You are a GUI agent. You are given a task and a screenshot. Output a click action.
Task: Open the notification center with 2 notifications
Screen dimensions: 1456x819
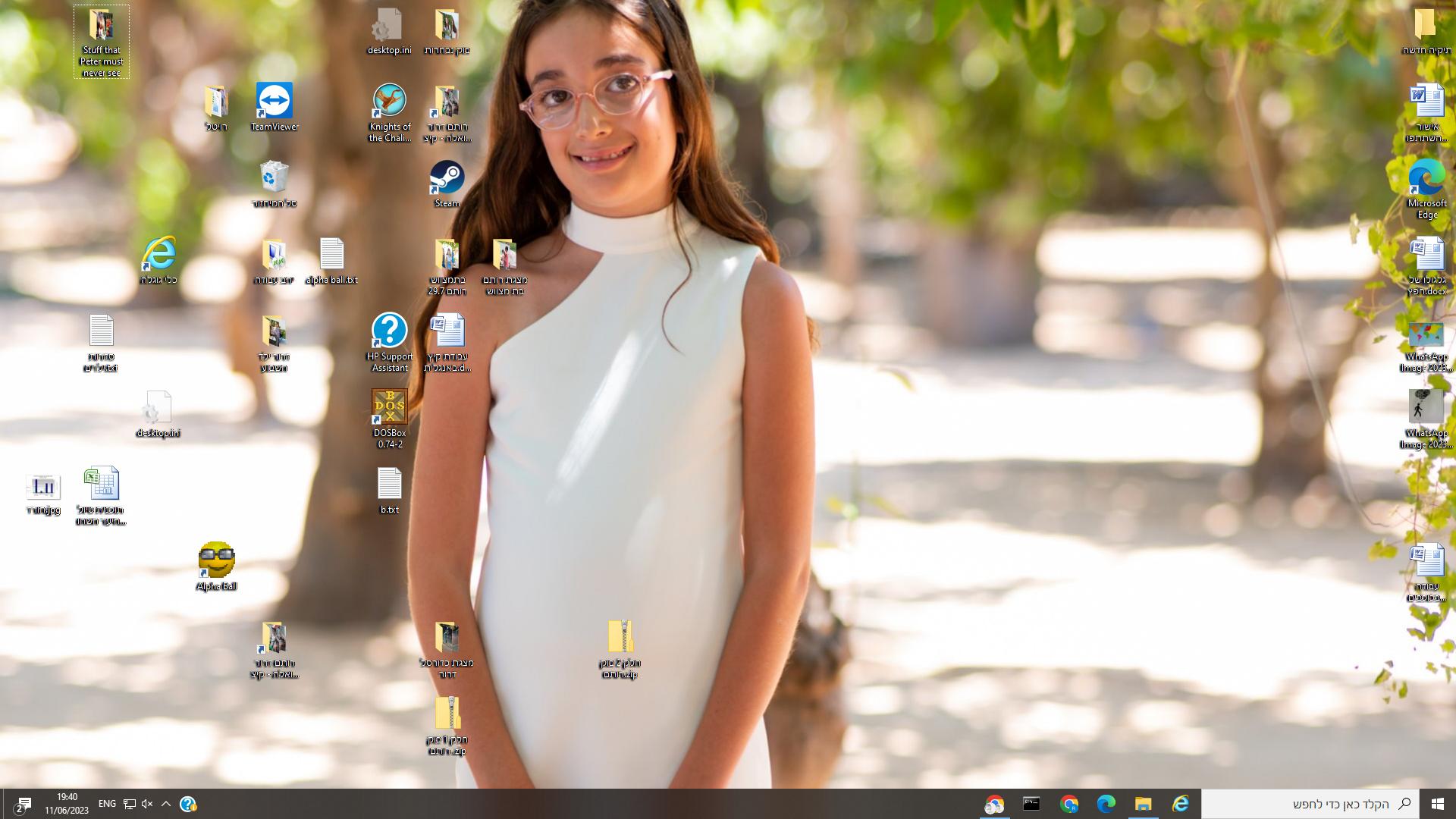[23, 804]
